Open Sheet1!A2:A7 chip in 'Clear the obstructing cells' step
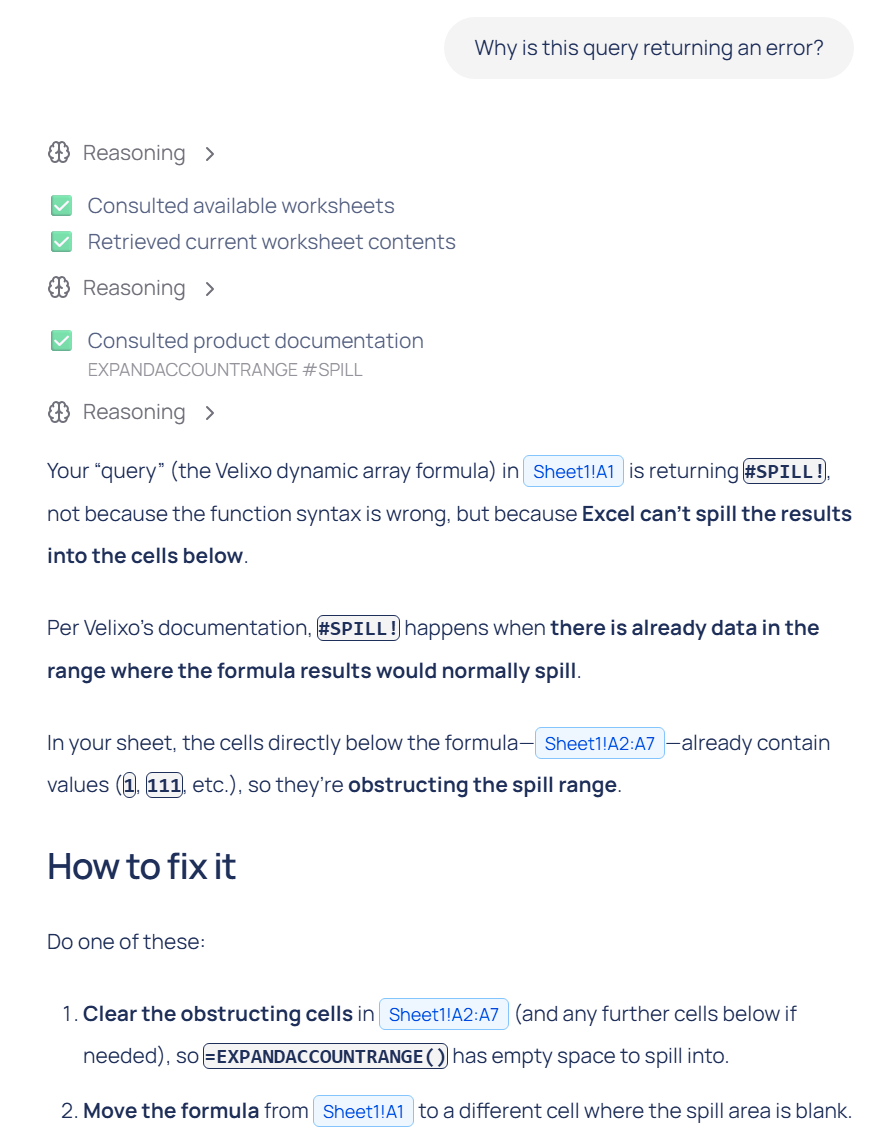Image resolution: width=884 pixels, height=1148 pixels. [x=443, y=1014]
